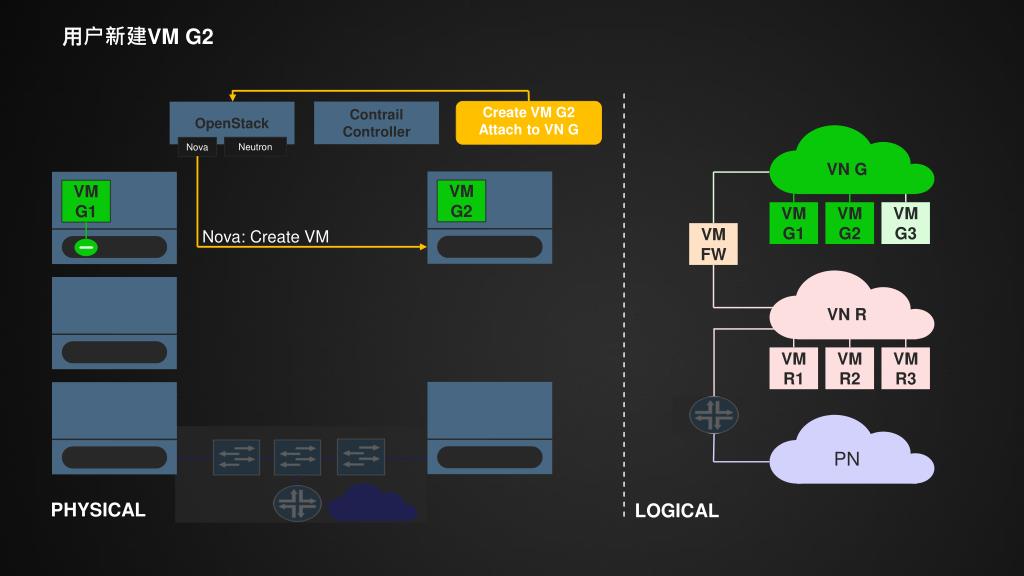Click the green VN G cloud
The image size is (1024, 576).
851,161
